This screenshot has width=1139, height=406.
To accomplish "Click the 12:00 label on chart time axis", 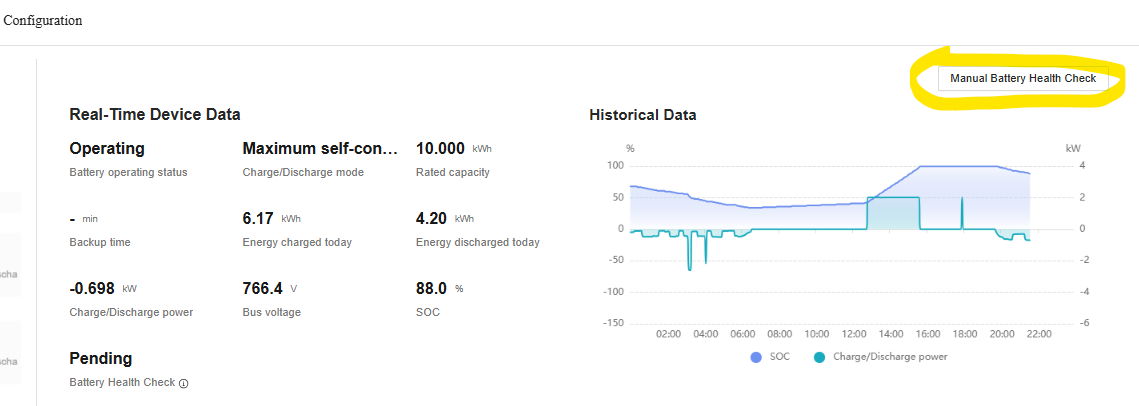I will [854, 334].
